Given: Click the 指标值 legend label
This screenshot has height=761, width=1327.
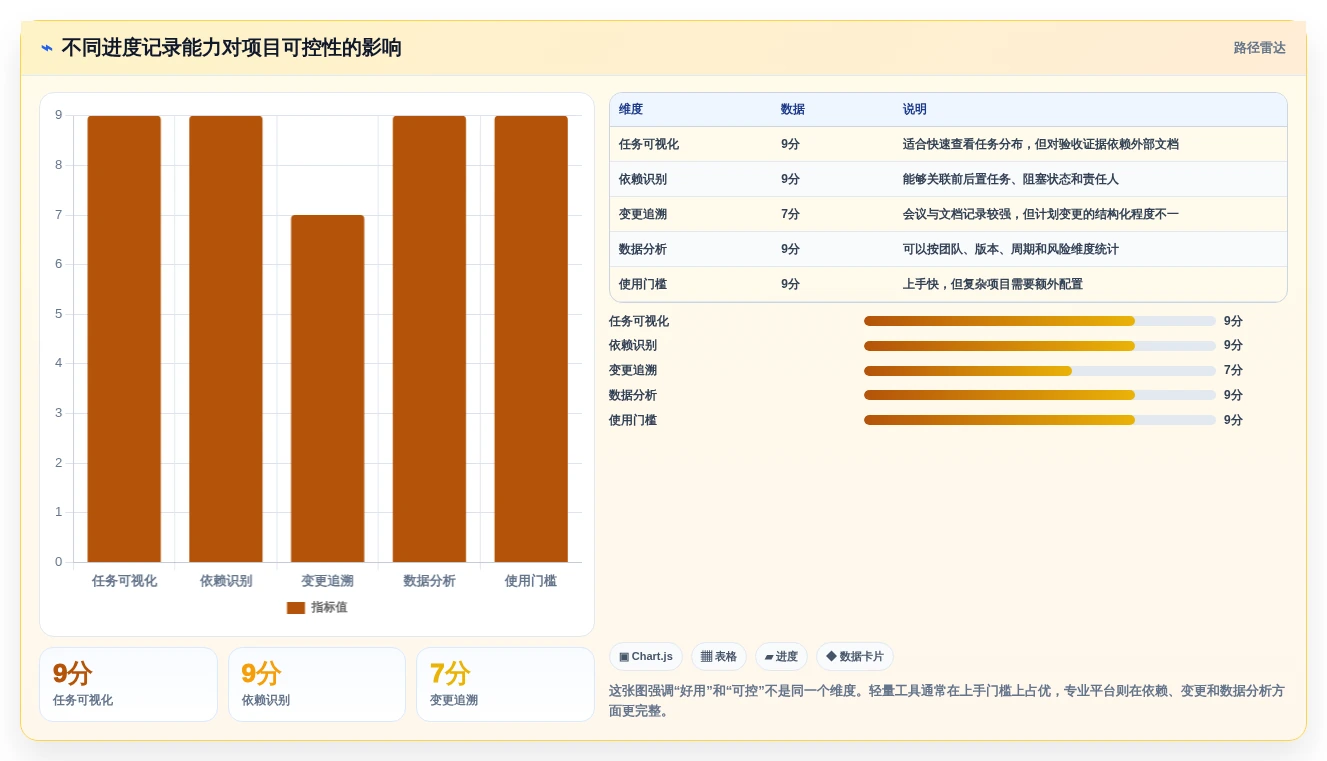Looking at the screenshot, I should [329, 608].
